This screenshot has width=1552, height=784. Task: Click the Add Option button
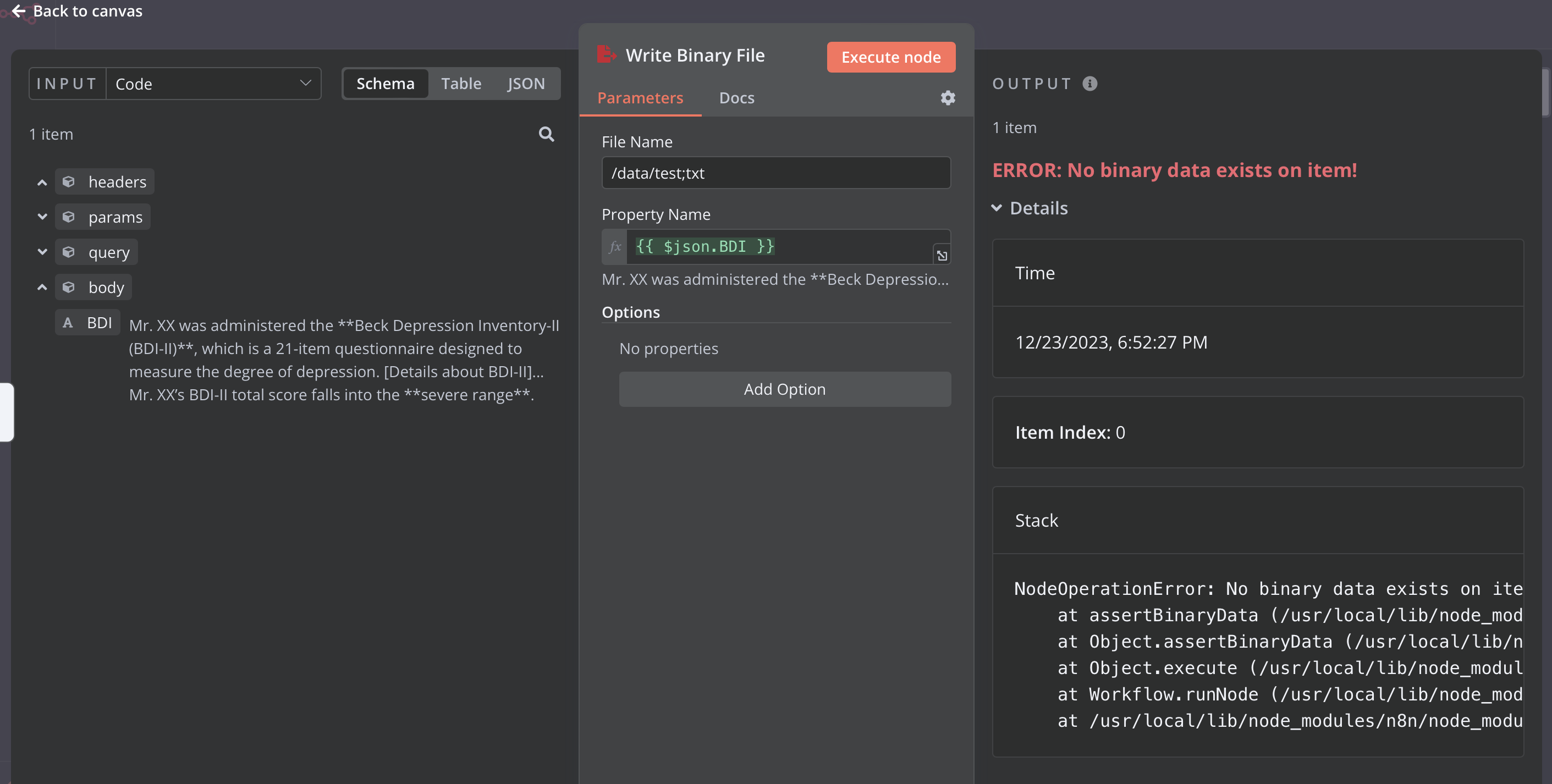pyautogui.click(x=784, y=389)
